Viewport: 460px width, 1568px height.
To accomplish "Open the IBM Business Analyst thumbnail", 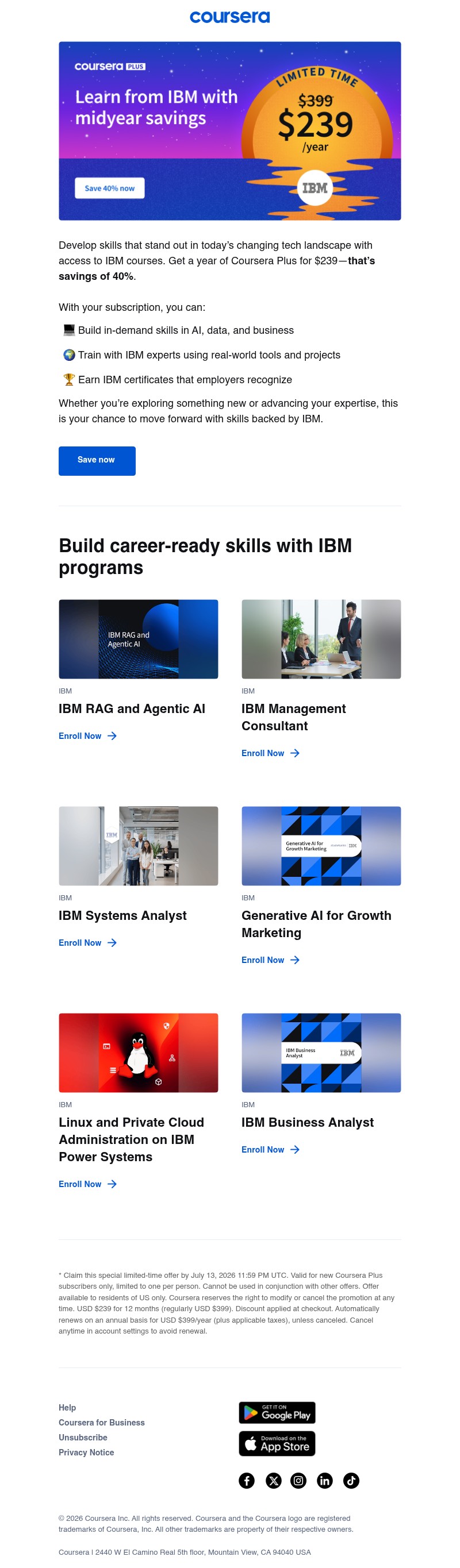I will coord(321,1053).
